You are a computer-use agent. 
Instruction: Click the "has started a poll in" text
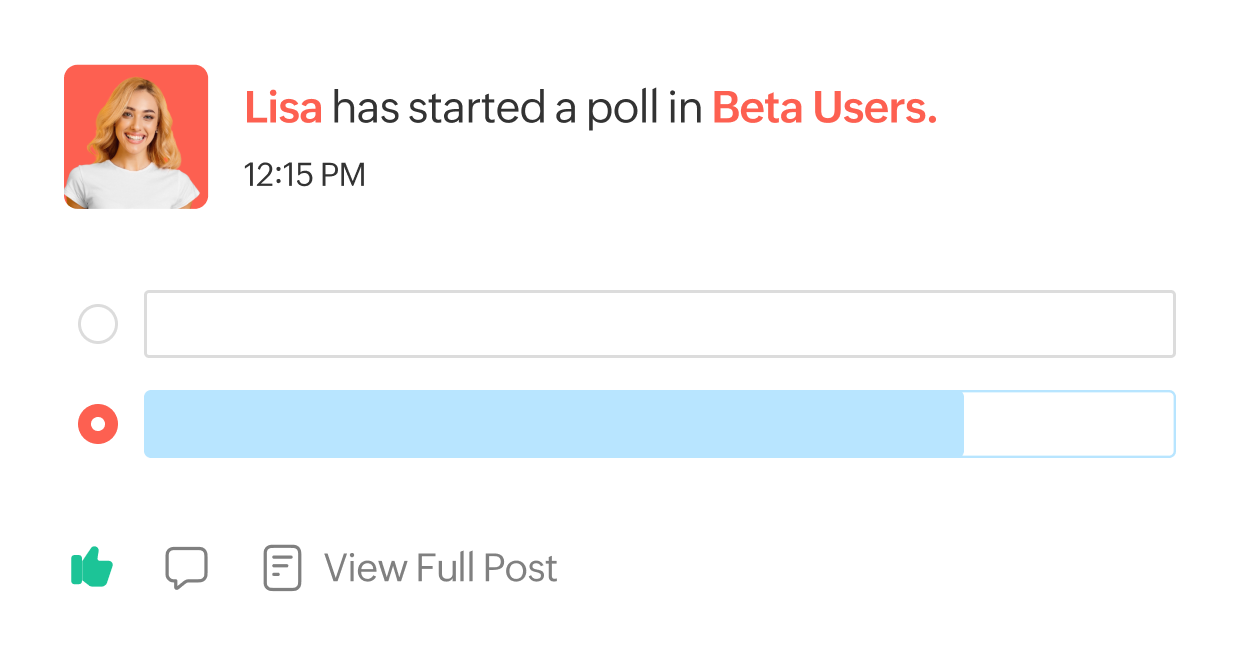517,108
